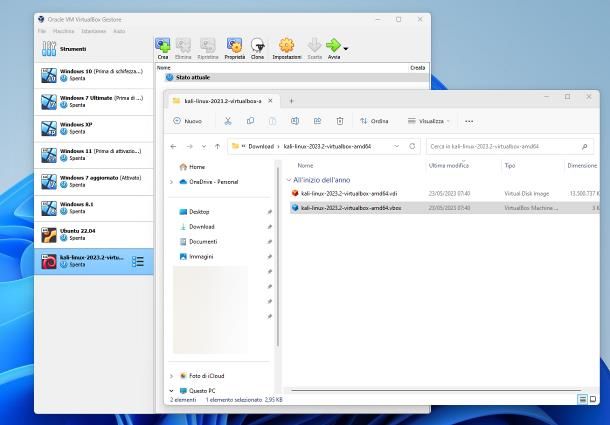The height and width of the screenshot is (425, 610).
Task: Click the Ripristina snapshot icon in VirtualBox
Action: (208, 45)
